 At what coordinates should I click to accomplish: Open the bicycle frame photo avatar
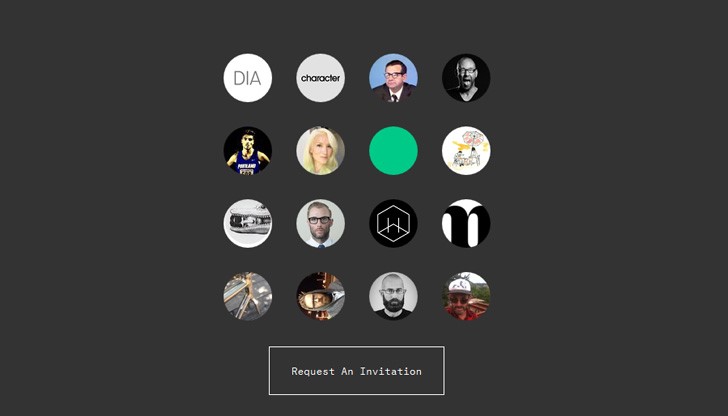(x=247, y=296)
